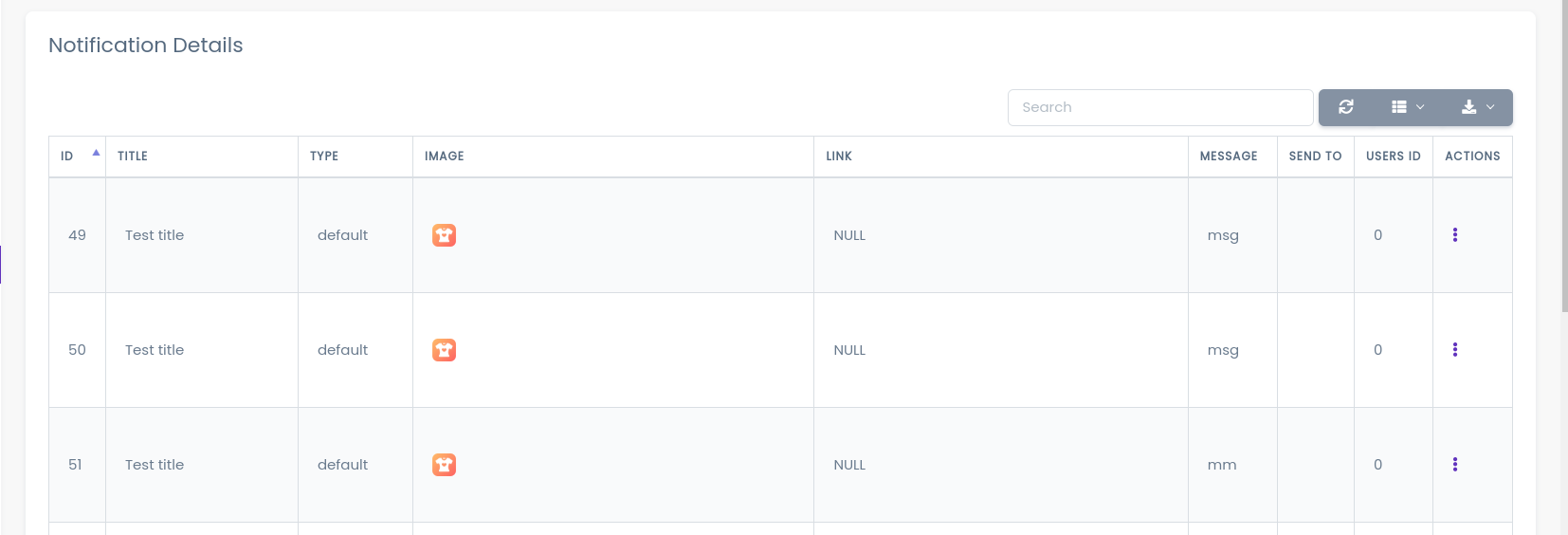Viewport: 1568px width, 535px height.
Task: Click the USERS ID column header
Action: 1393,157
